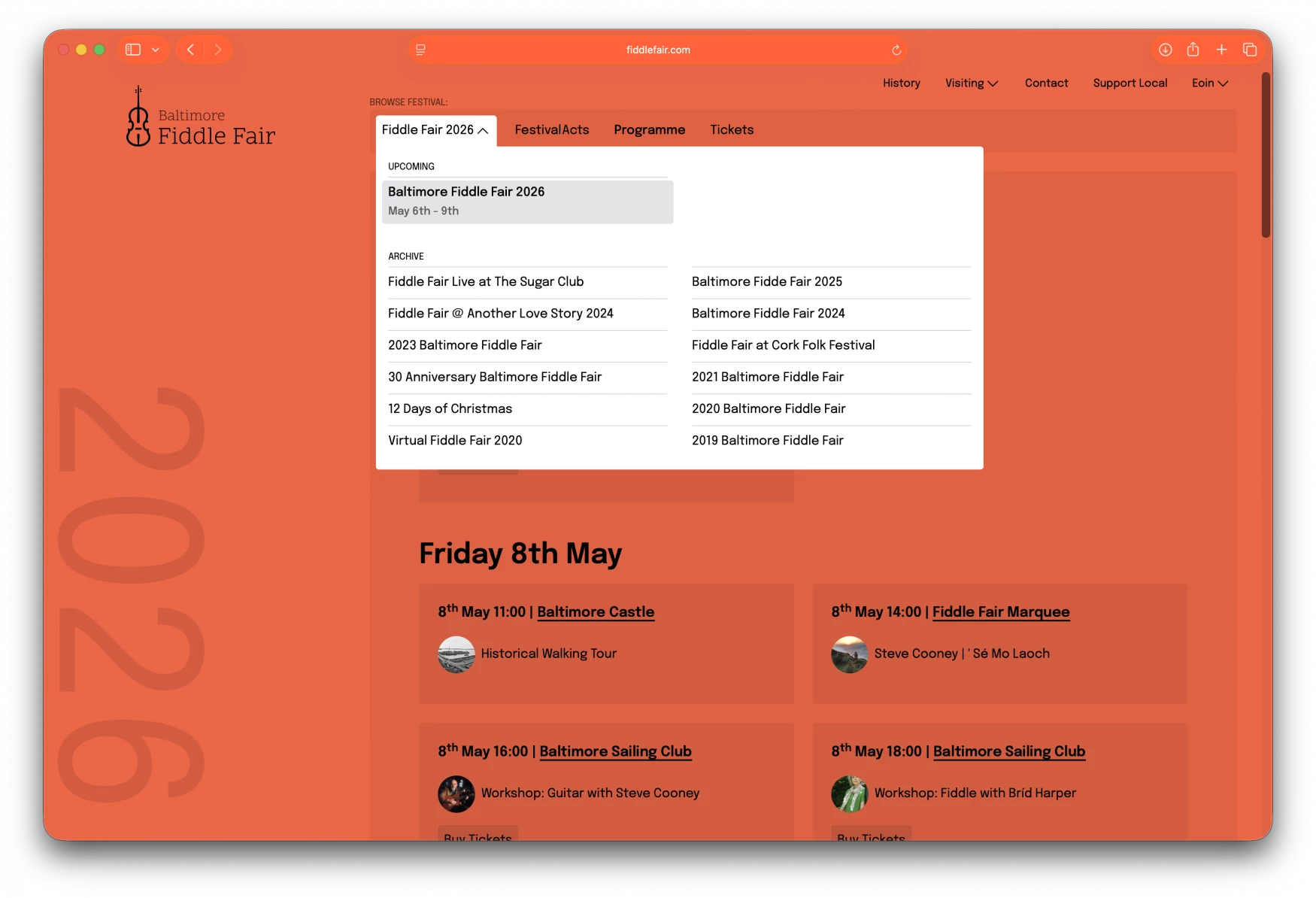The height and width of the screenshot is (898, 1316).
Task: Navigate back using the back arrow
Action: click(x=190, y=50)
